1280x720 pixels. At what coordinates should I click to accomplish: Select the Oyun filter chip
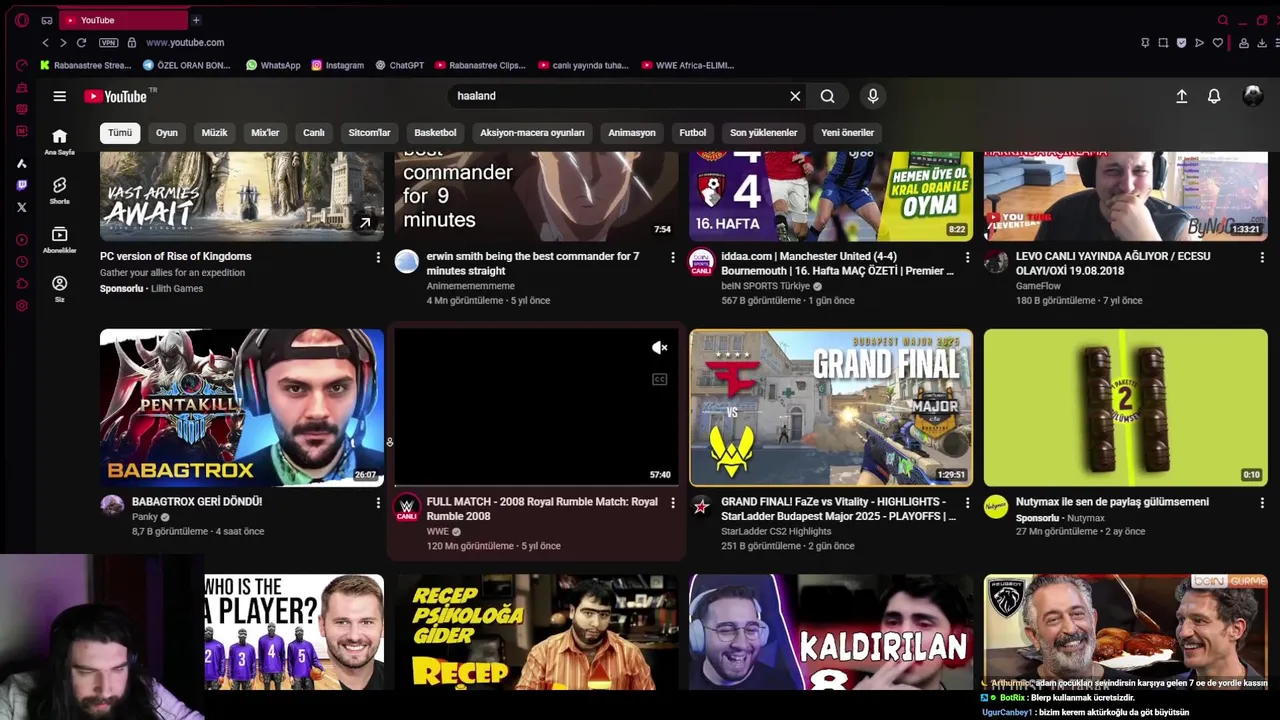(x=167, y=132)
